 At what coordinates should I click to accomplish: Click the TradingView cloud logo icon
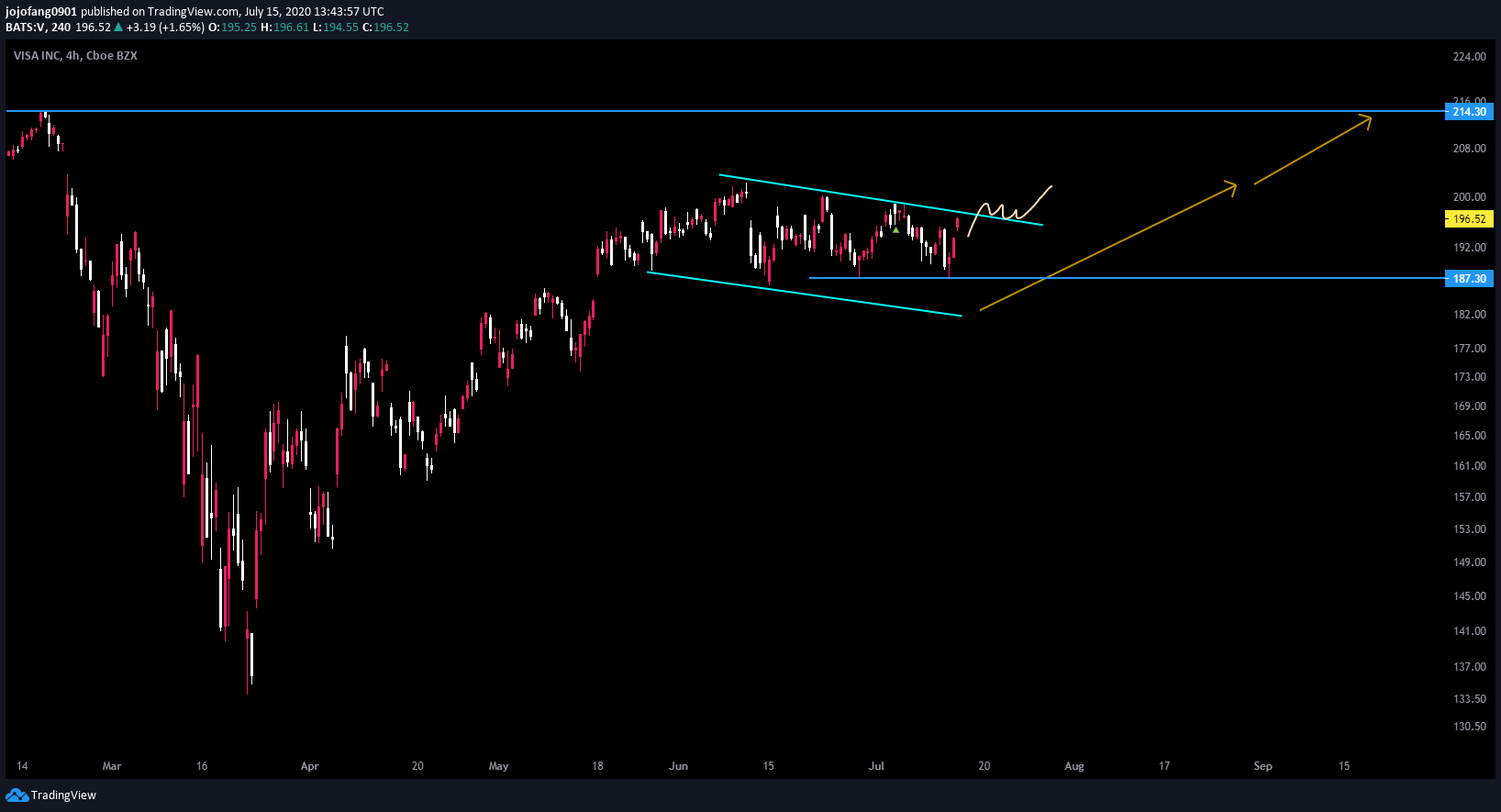[17, 795]
